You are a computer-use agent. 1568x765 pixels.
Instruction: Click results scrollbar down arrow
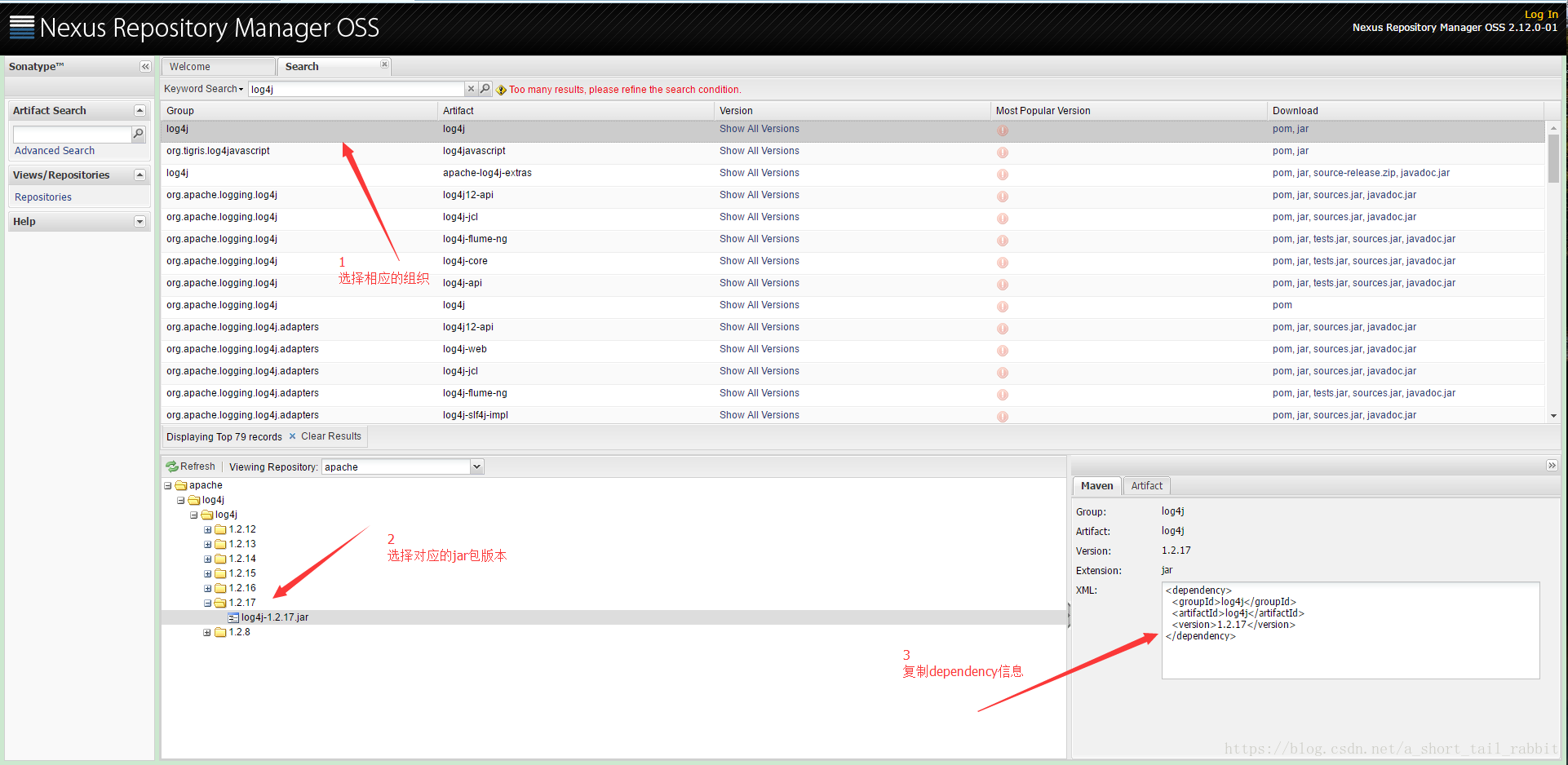(1553, 416)
